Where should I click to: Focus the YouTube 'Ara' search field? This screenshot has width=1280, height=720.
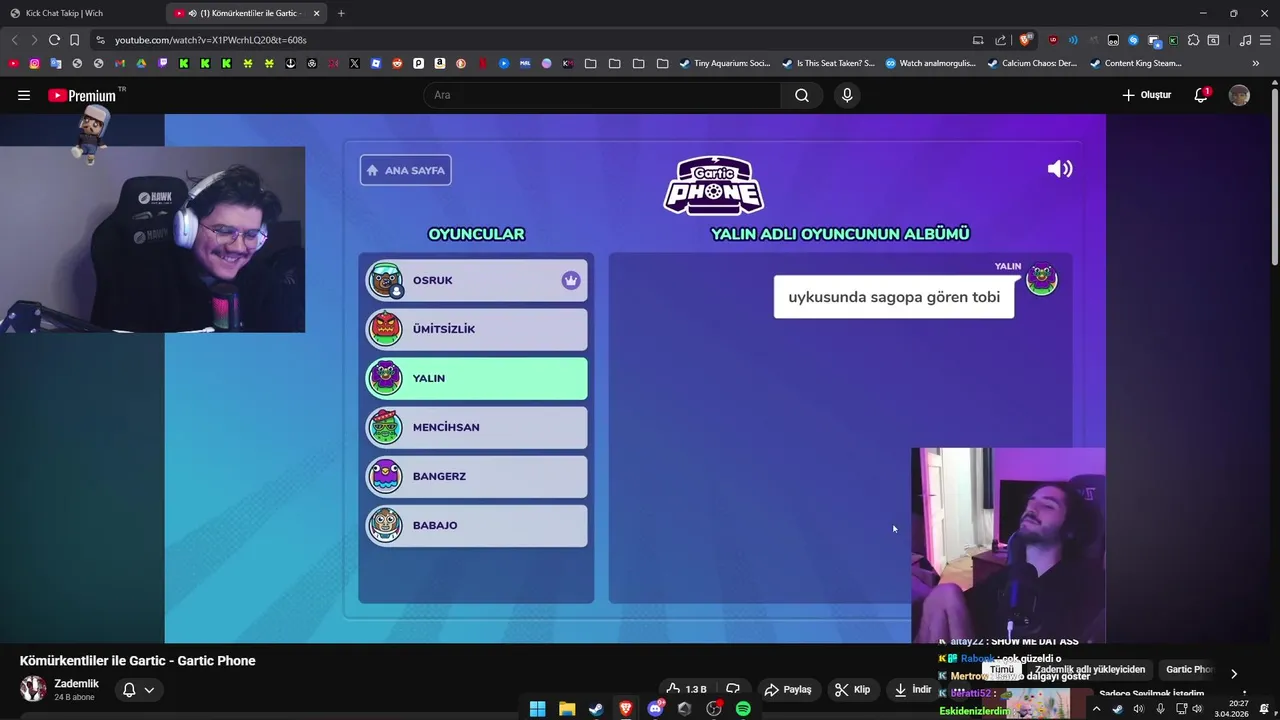(603, 95)
